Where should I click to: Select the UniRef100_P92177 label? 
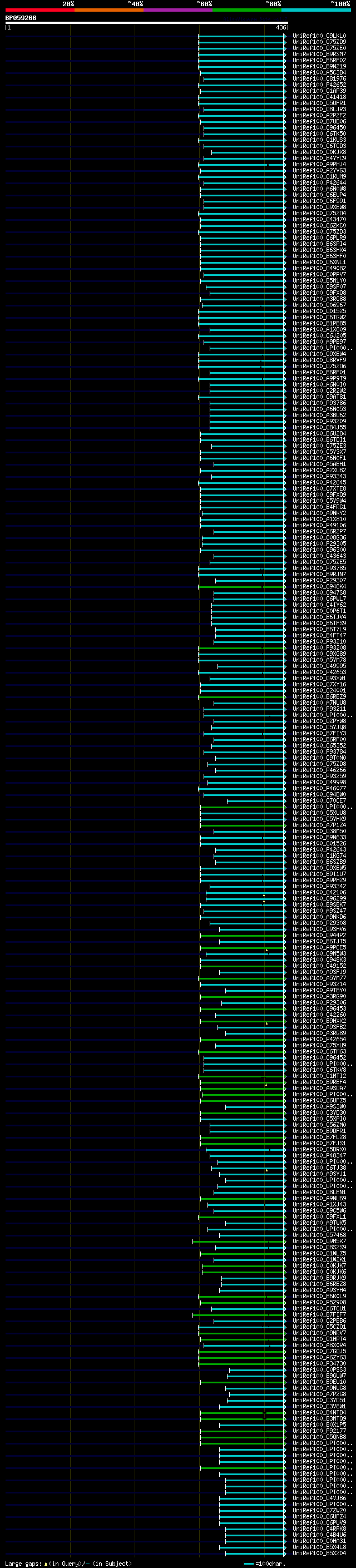tap(319, 1431)
